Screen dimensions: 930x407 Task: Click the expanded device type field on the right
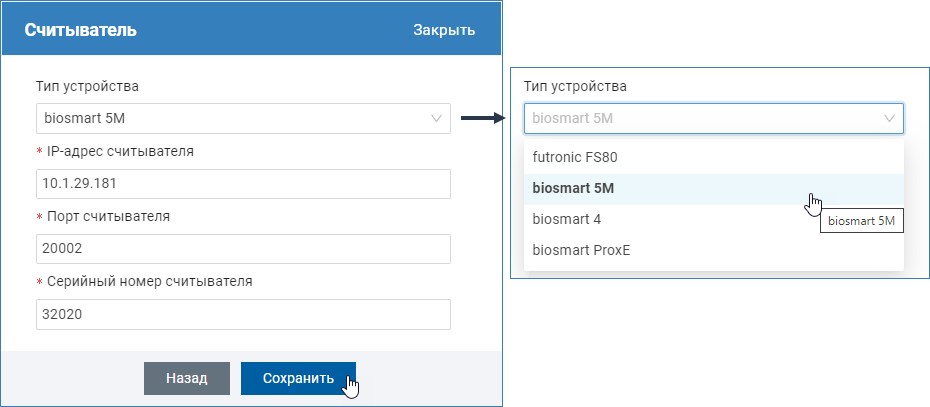pos(700,118)
